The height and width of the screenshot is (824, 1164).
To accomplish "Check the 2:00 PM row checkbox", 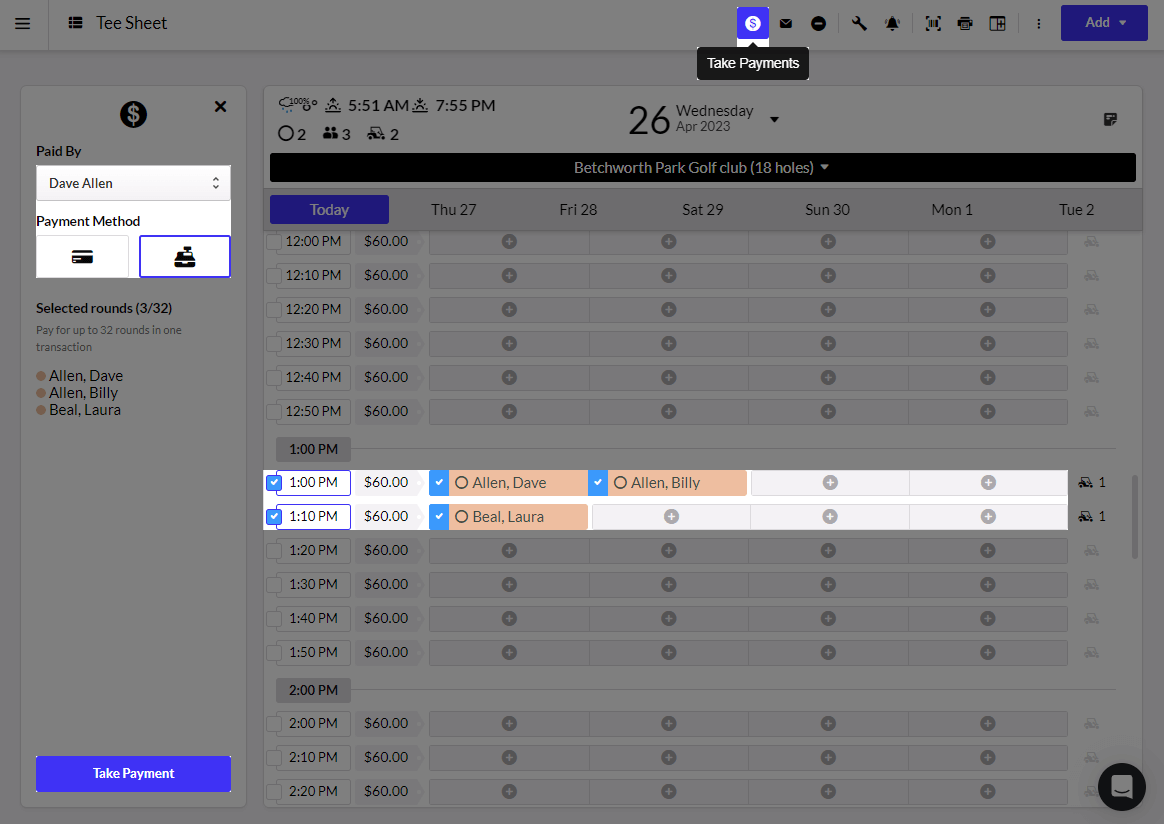I will pos(274,723).
